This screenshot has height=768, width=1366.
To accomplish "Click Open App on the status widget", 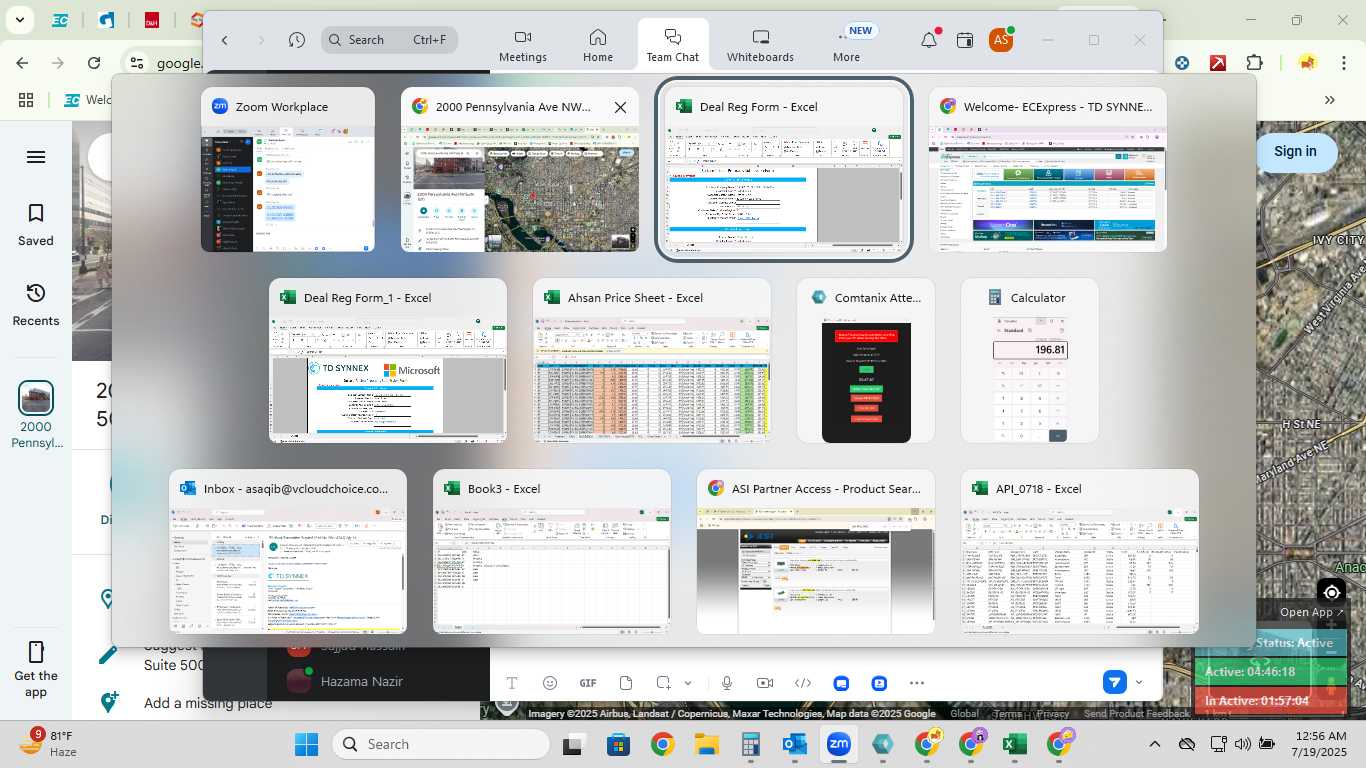I will (1312, 612).
